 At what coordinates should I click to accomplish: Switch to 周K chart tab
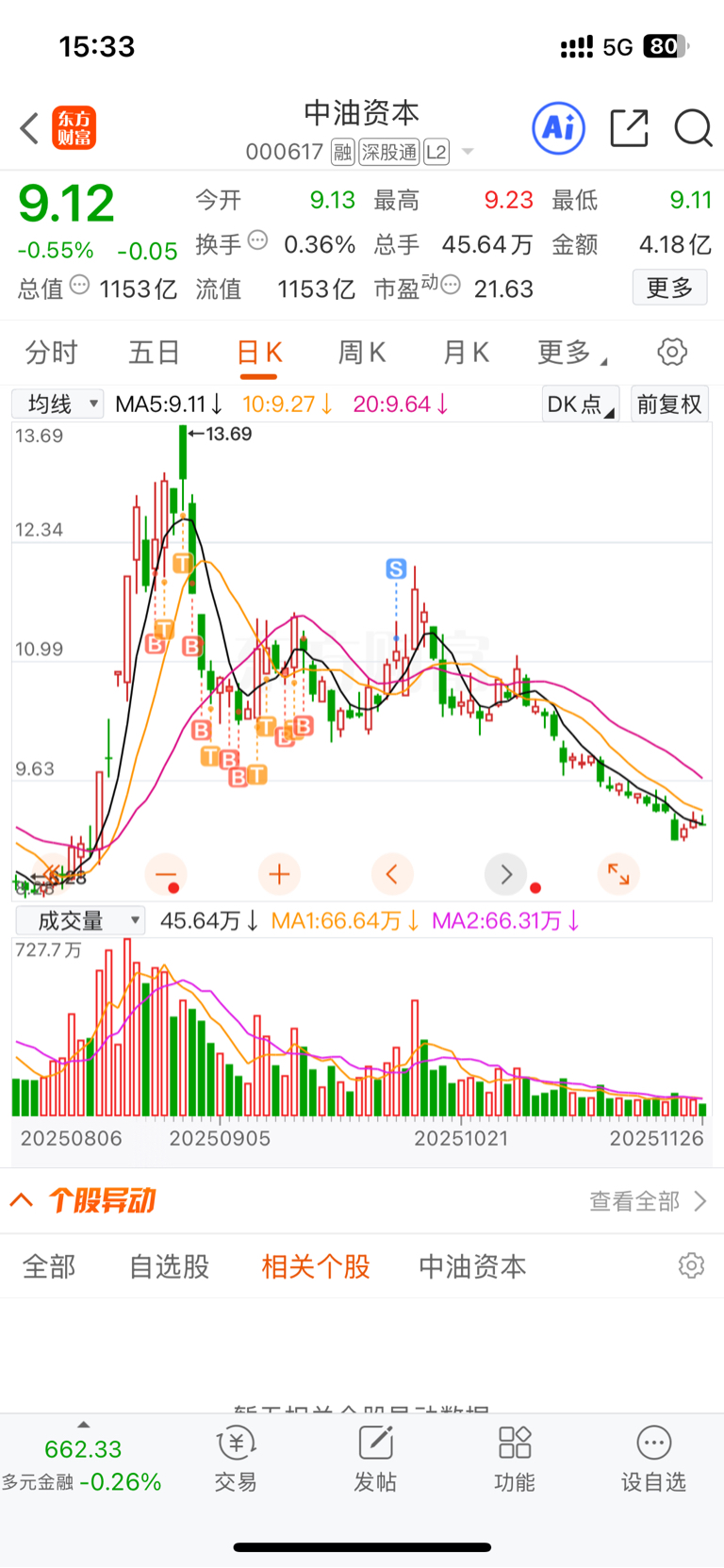pos(362,353)
